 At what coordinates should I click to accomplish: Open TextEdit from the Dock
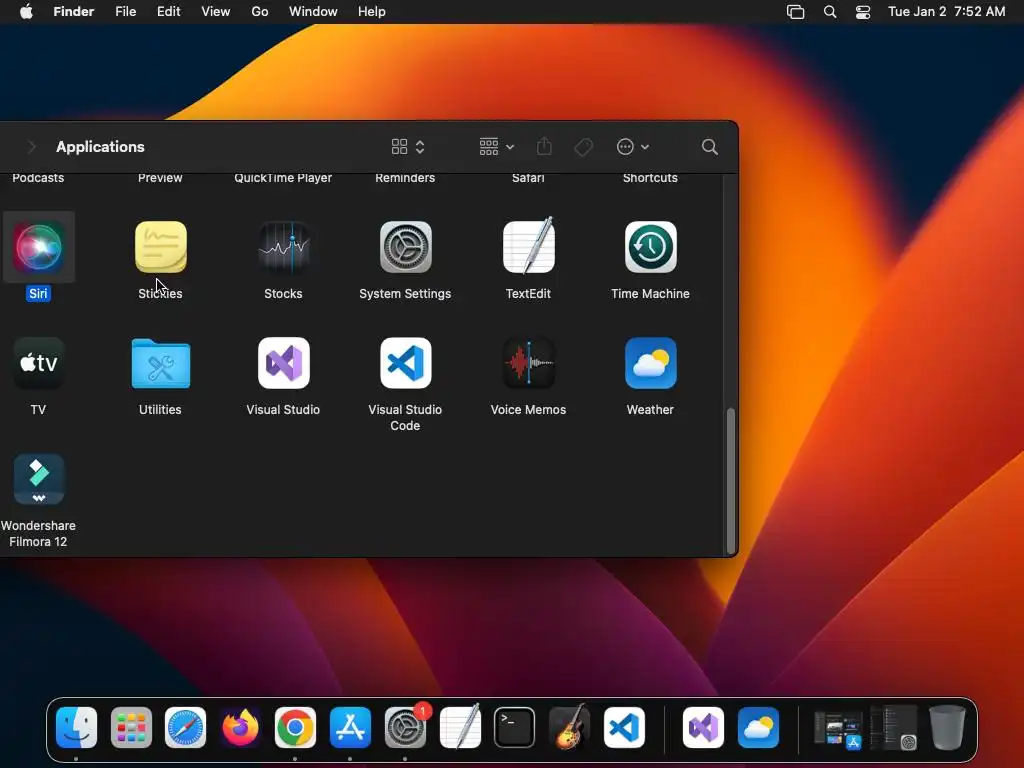coord(460,726)
